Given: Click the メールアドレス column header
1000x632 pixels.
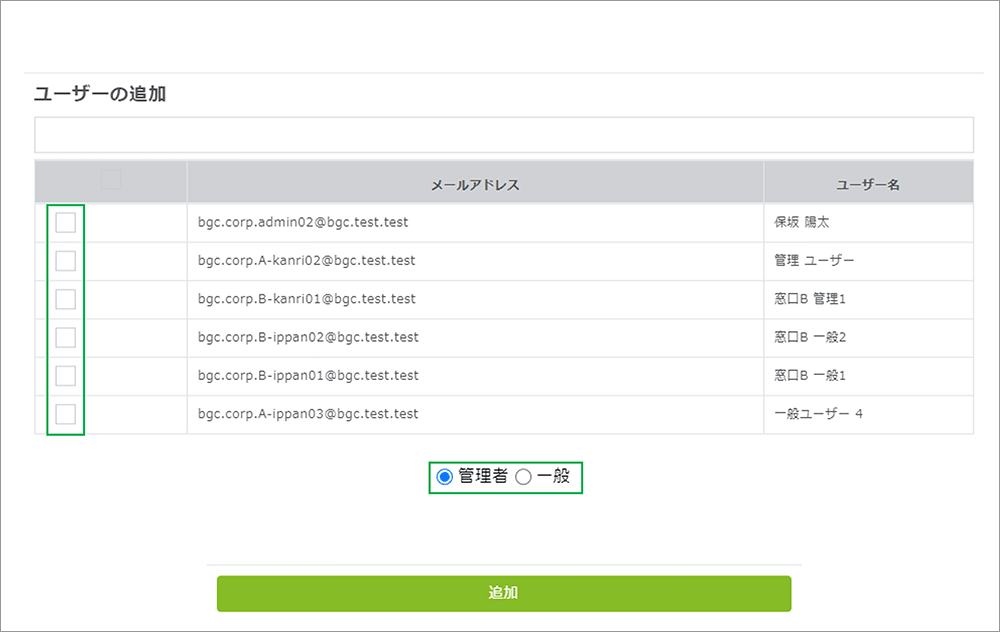Looking at the screenshot, I should click(475, 185).
